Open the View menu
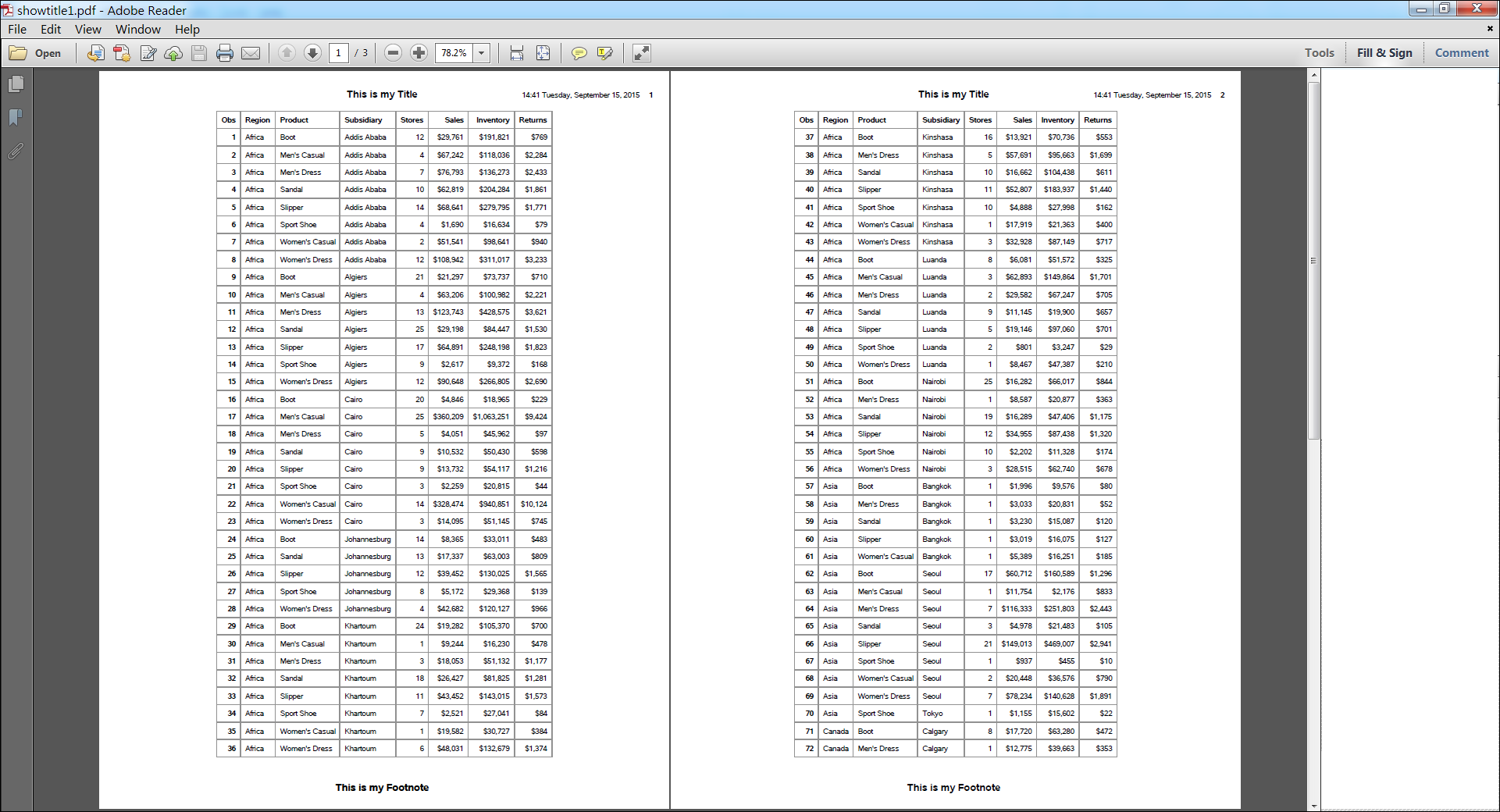This screenshot has width=1500, height=812. click(x=88, y=30)
